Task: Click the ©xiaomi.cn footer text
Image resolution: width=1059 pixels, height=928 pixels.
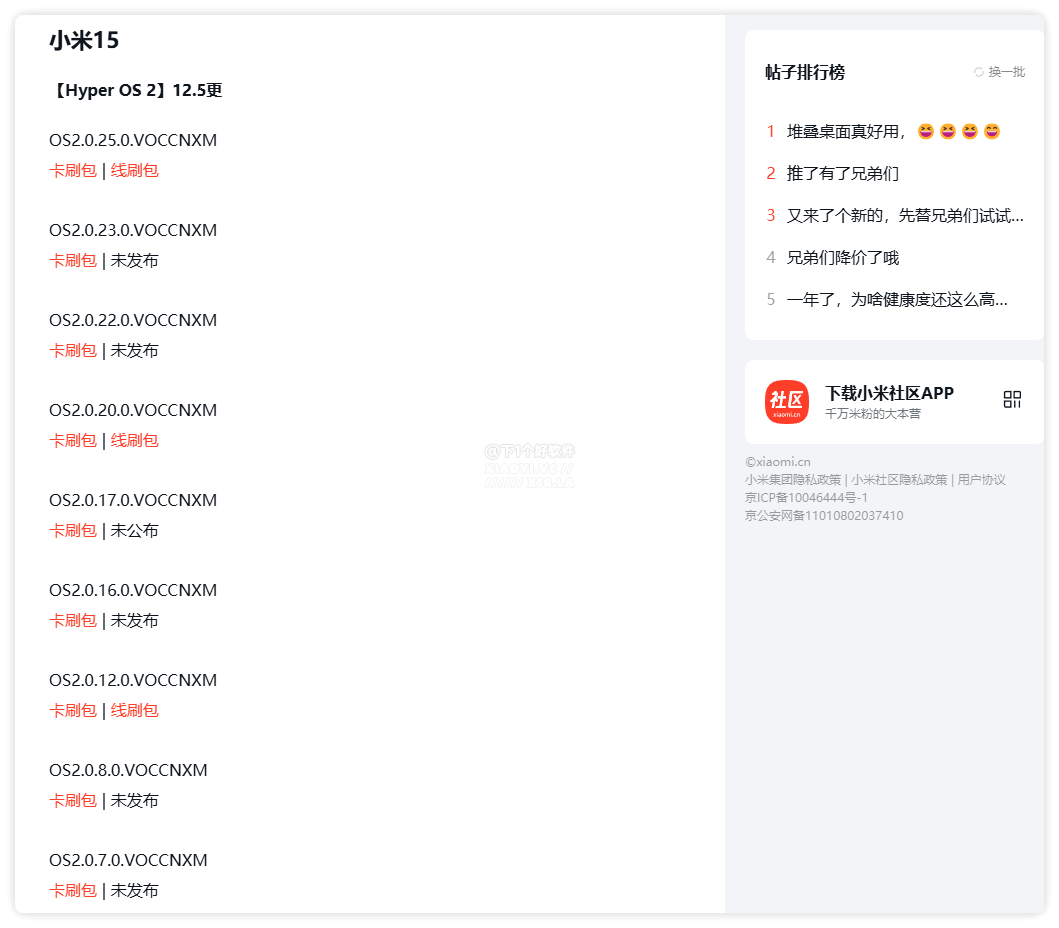Action: tap(777, 462)
